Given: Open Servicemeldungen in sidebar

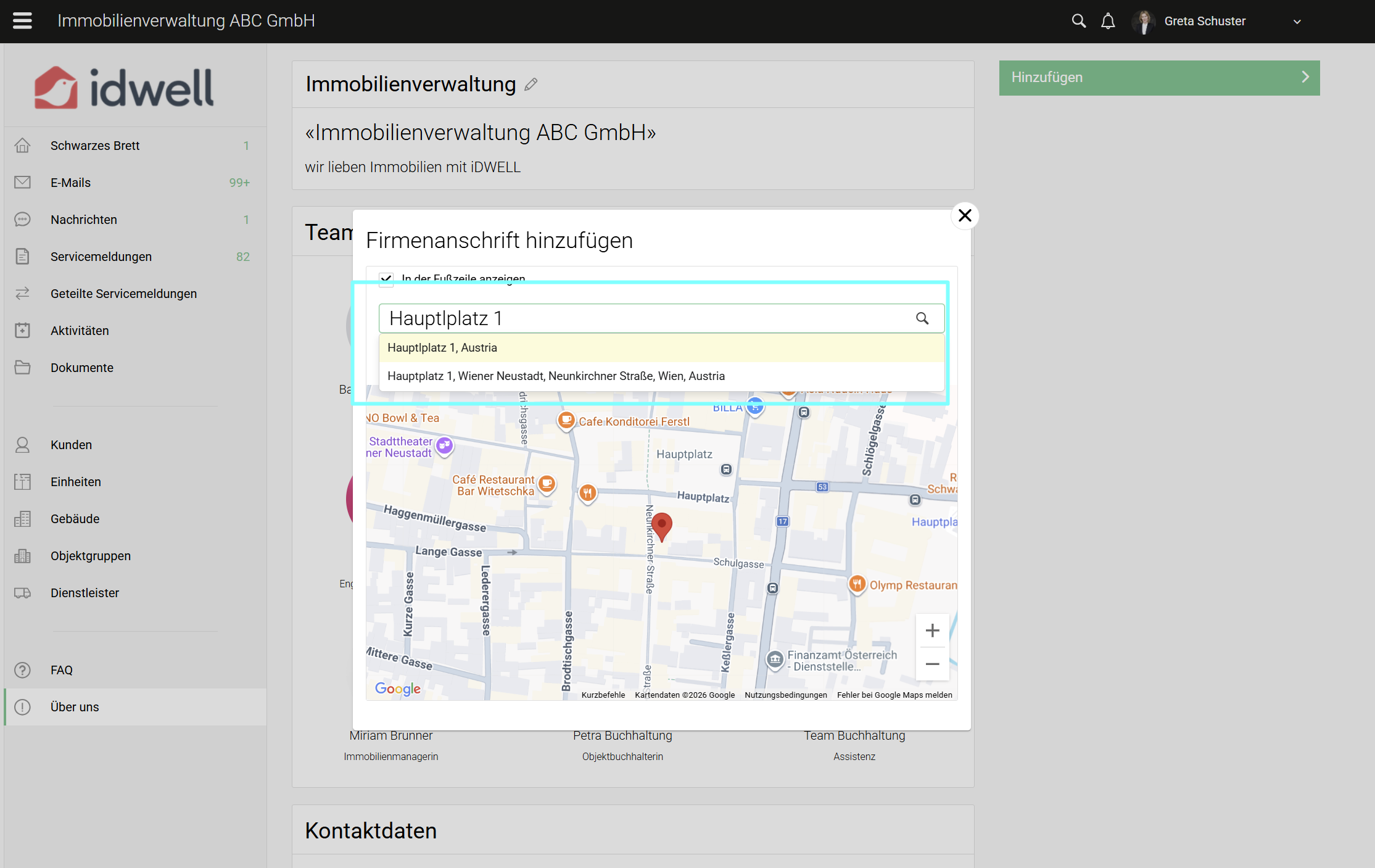Looking at the screenshot, I should click(101, 257).
